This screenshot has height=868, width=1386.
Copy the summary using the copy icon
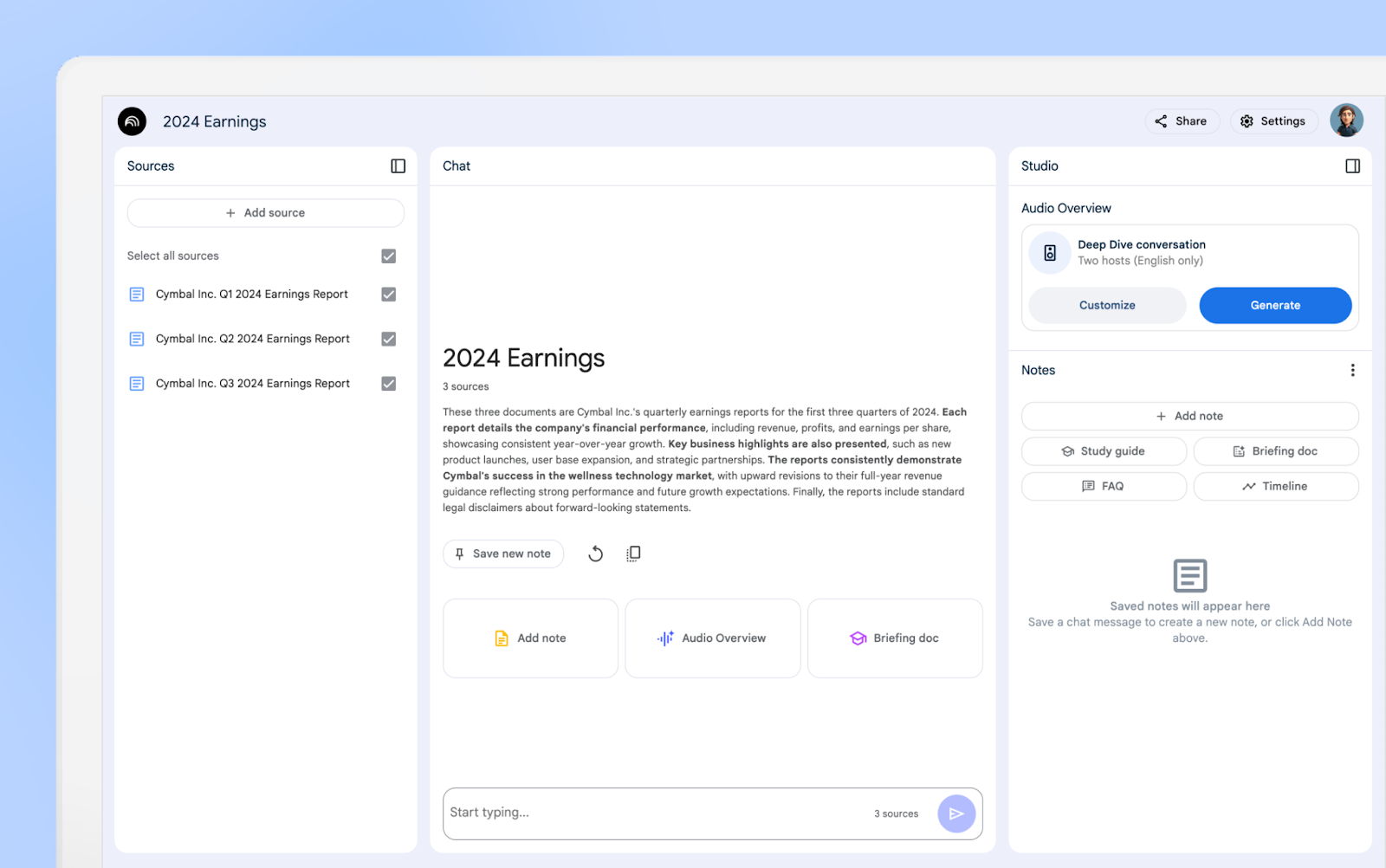tap(633, 553)
